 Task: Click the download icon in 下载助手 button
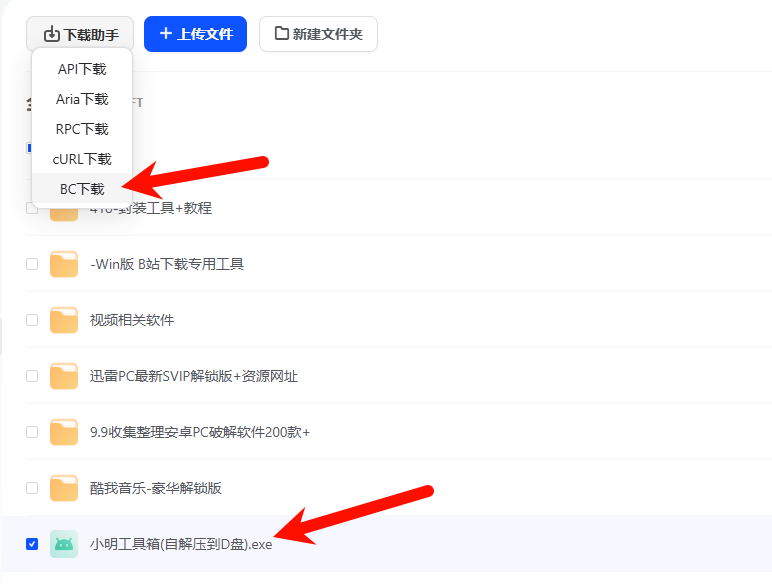[x=52, y=34]
